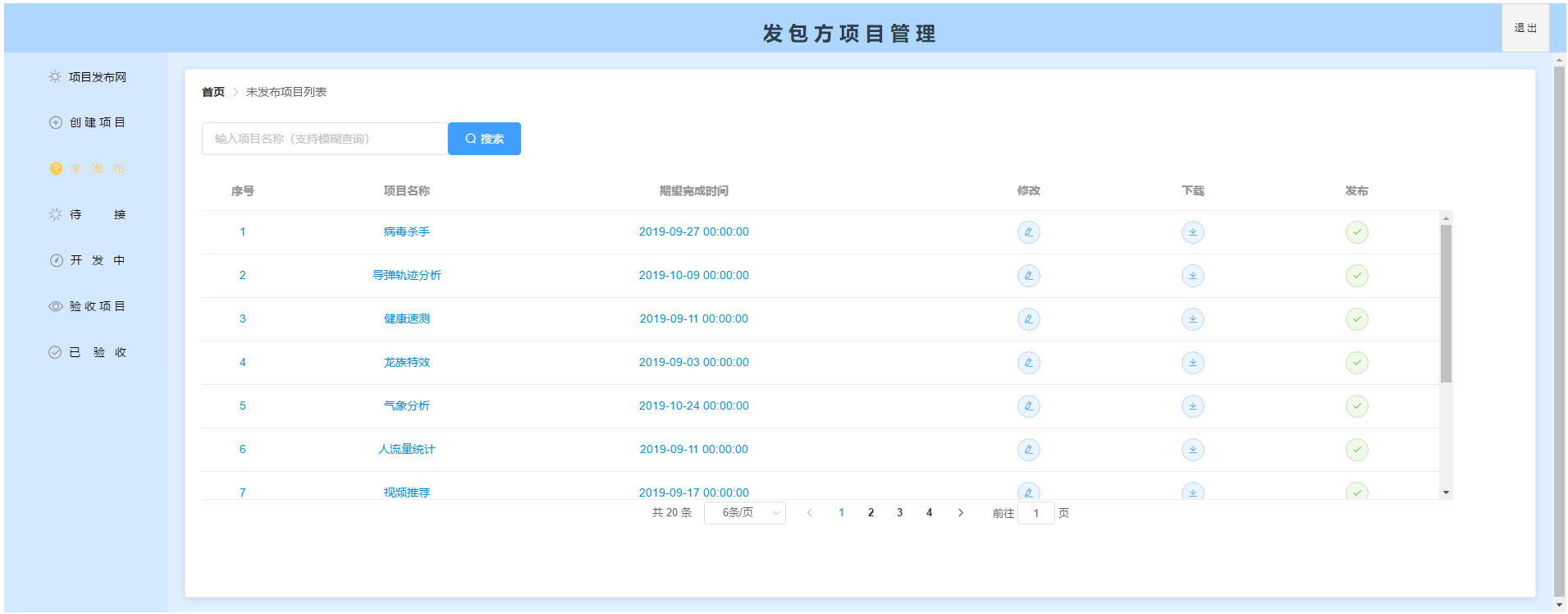Click project name 病毒杀手
Screen dimensions: 1568x614
(407, 232)
